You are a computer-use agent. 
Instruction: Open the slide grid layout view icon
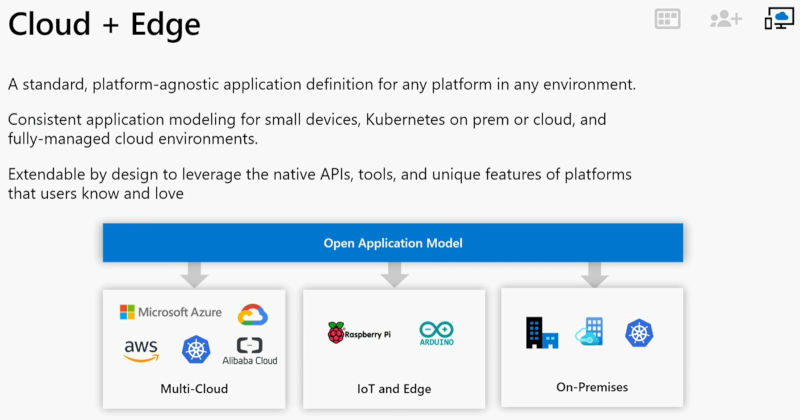pos(667,19)
